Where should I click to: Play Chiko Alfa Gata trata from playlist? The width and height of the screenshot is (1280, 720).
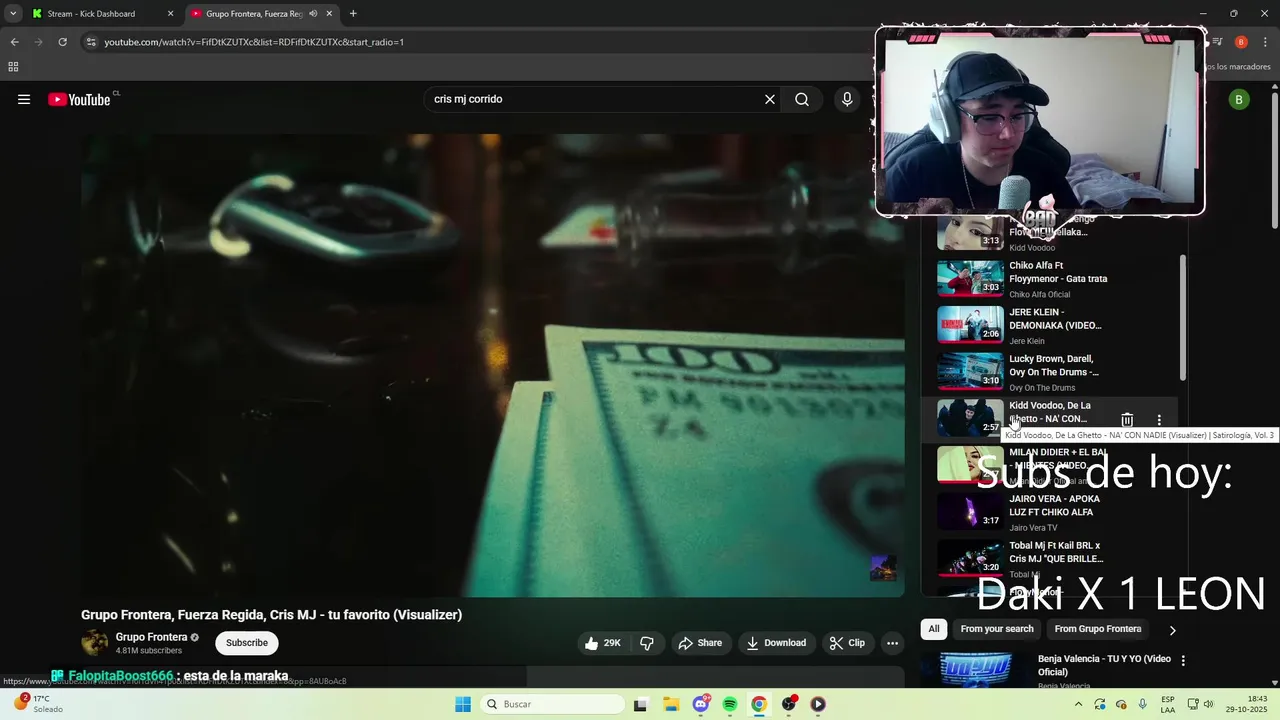tap(1050, 279)
